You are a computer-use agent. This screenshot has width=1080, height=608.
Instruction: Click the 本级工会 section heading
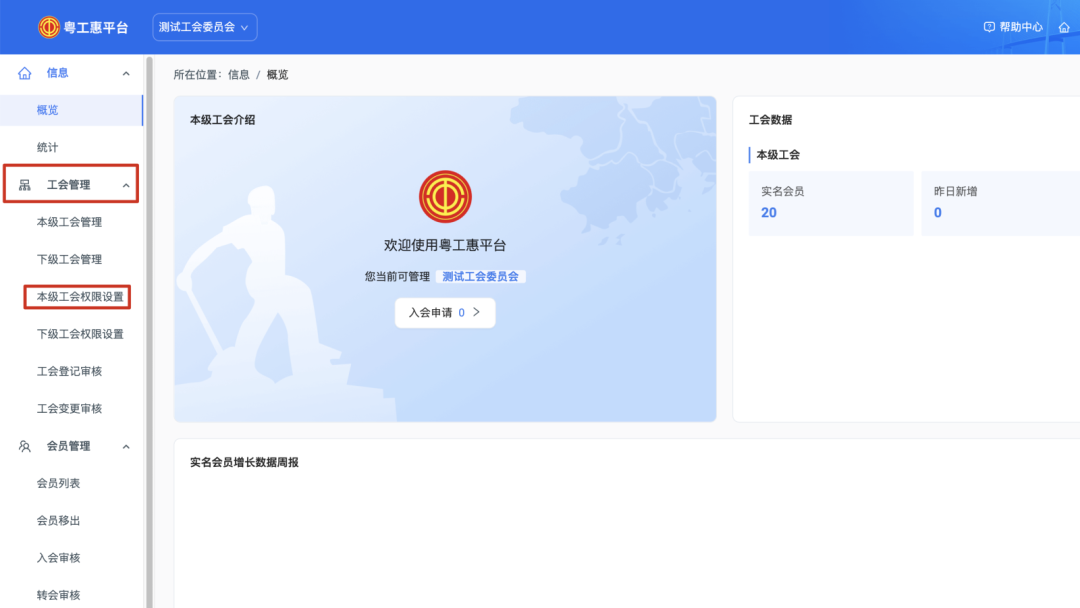778,155
